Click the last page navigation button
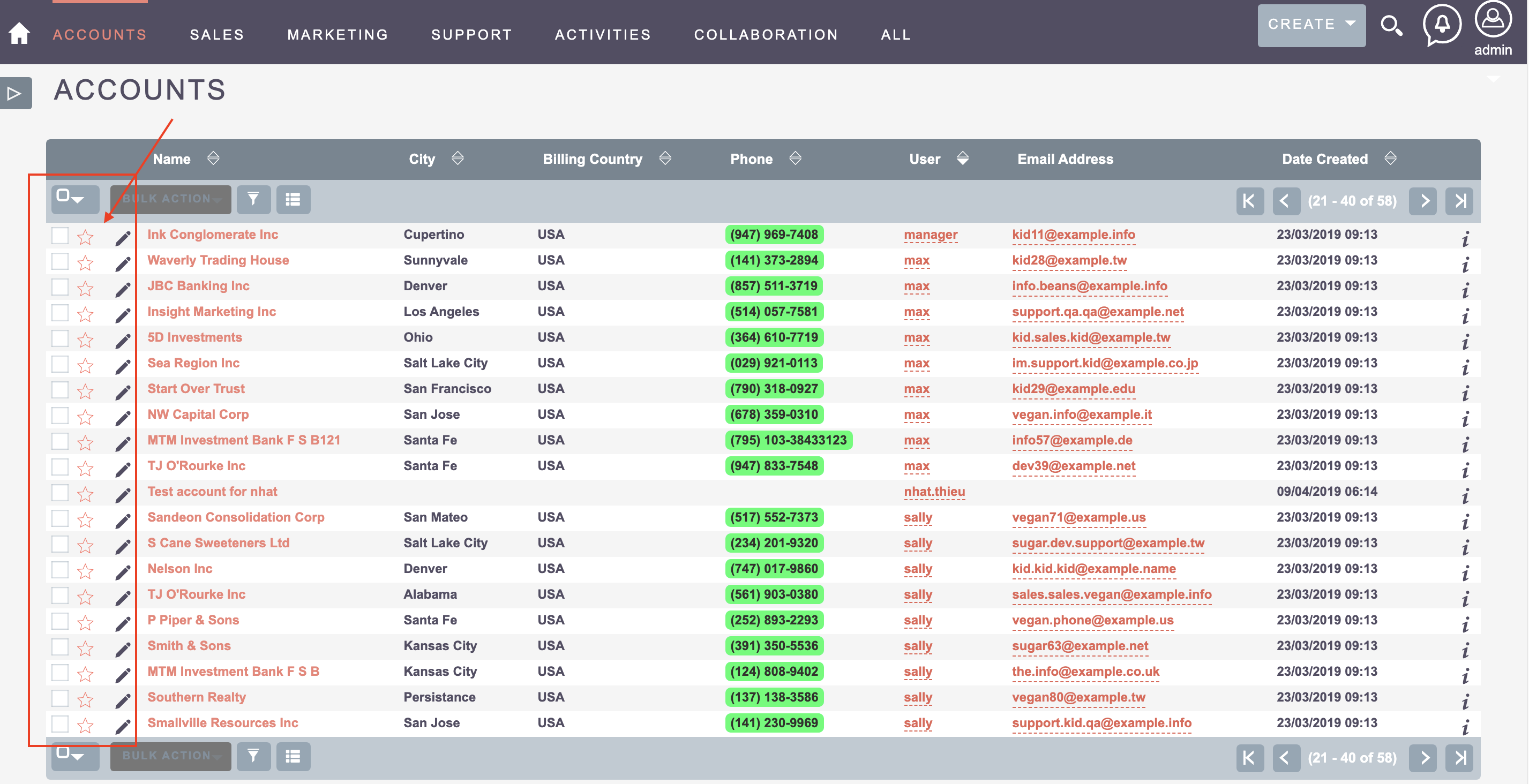Image resolution: width=1529 pixels, height=784 pixels. 1461,198
